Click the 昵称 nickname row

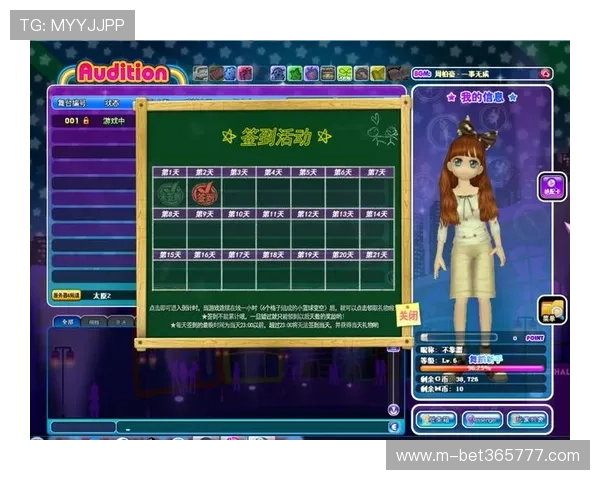tap(482, 349)
